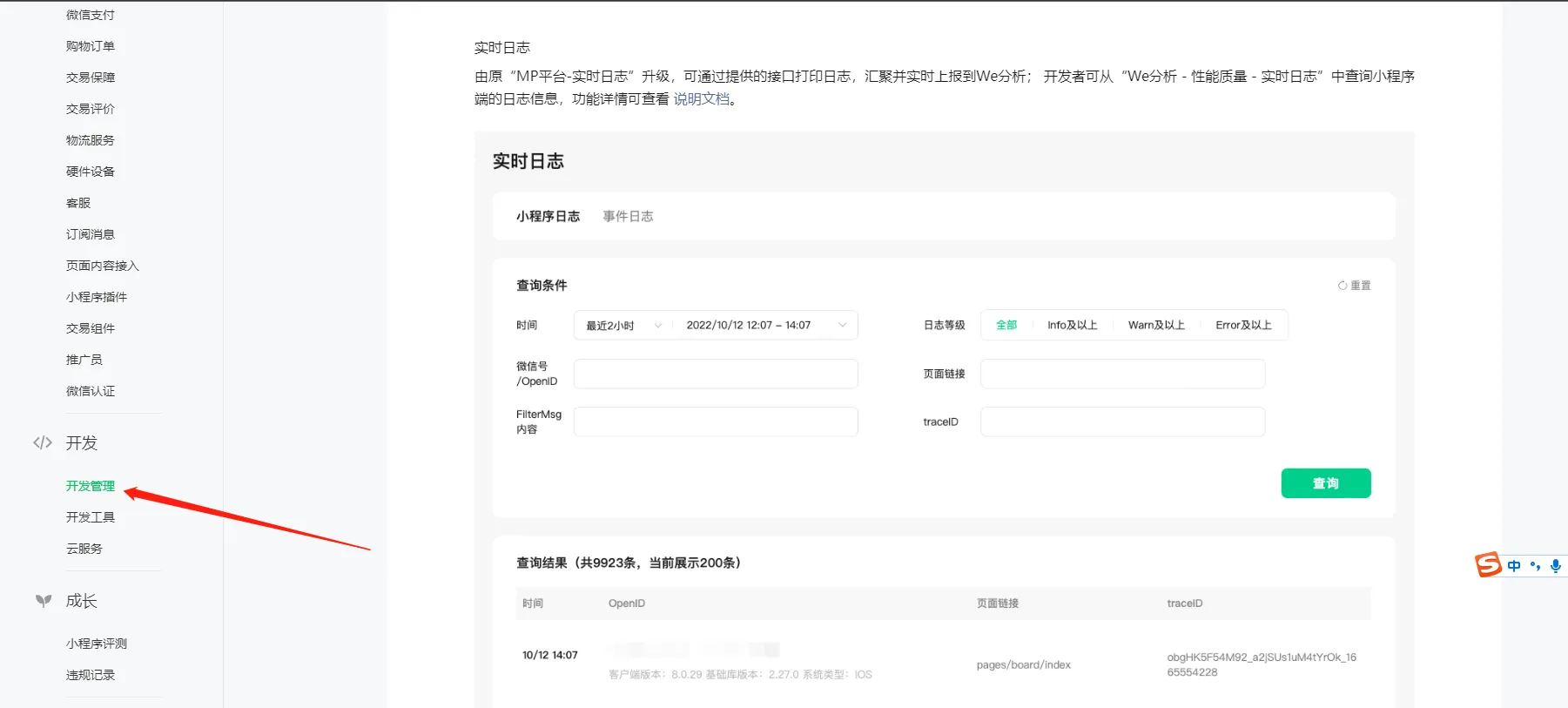The height and width of the screenshot is (708, 1568).
Task: Open 物流服务 in sidebar
Action: [x=91, y=140]
